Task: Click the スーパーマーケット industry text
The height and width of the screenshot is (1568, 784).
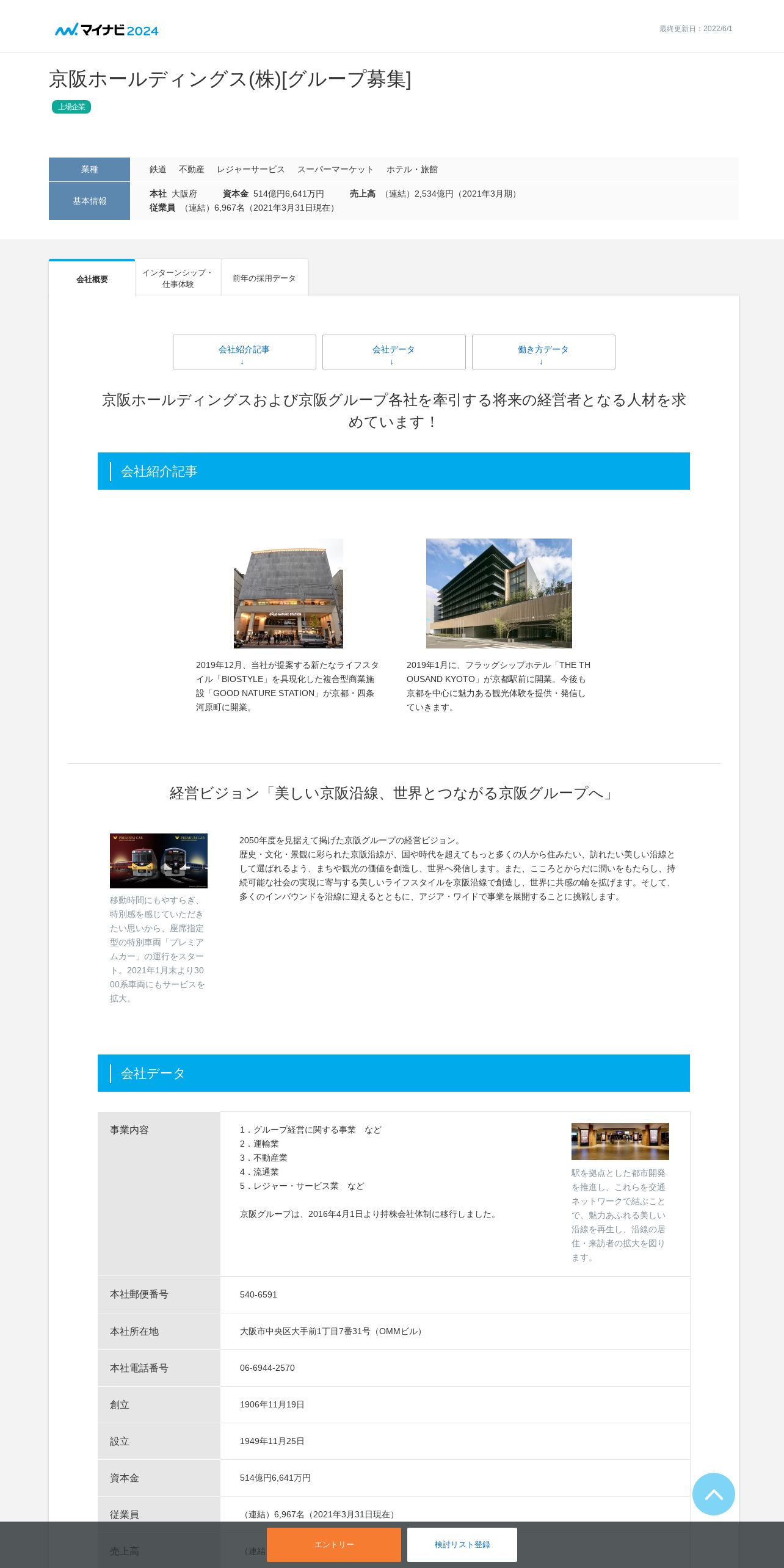Action: click(x=336, y=169)
